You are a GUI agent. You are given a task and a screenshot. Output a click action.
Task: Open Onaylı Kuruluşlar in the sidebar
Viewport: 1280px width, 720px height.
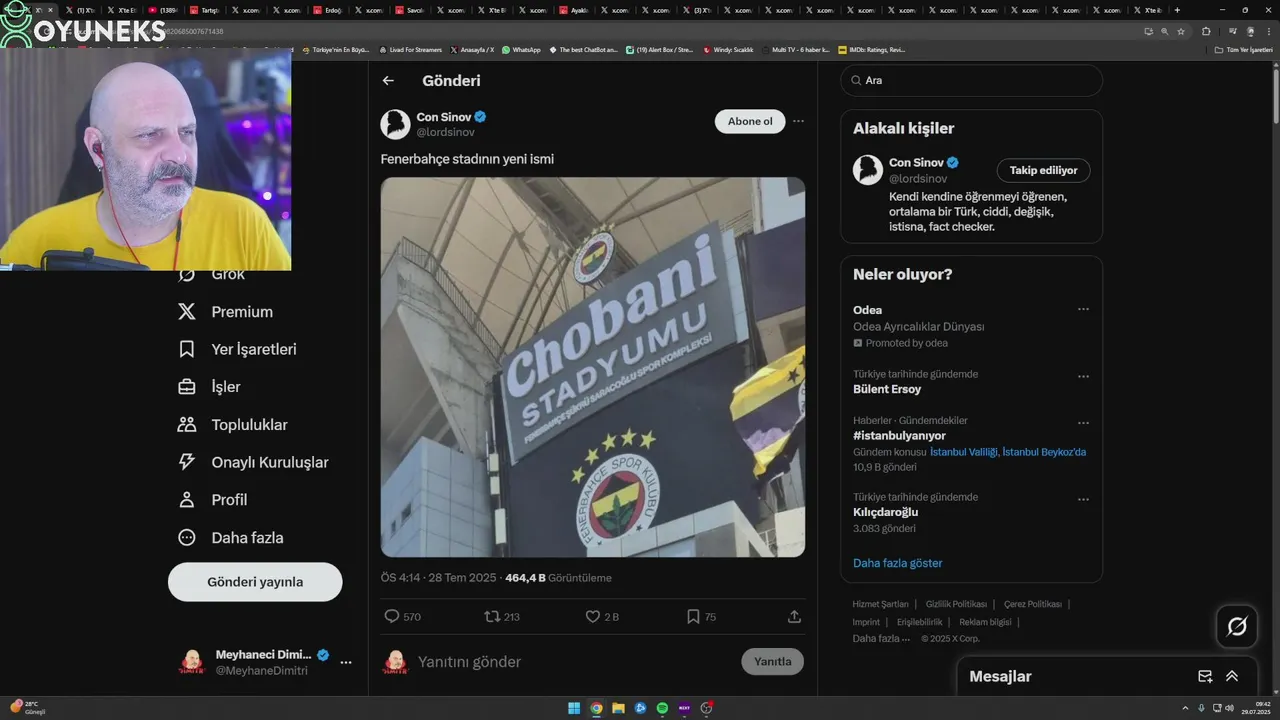point(253,462)
